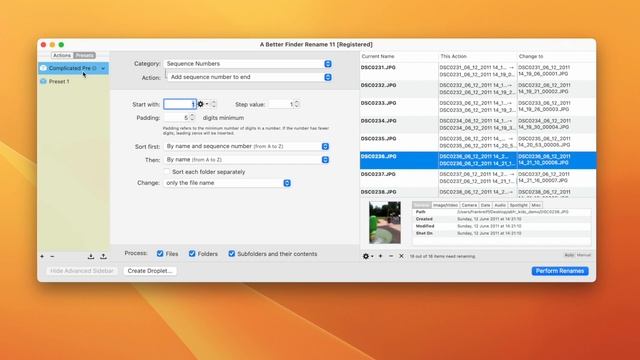This screenshot has width=640, height=360.
Task: Select file DSC0232.JPG in list
Action: pyautogui.click(x=478, y=89)
